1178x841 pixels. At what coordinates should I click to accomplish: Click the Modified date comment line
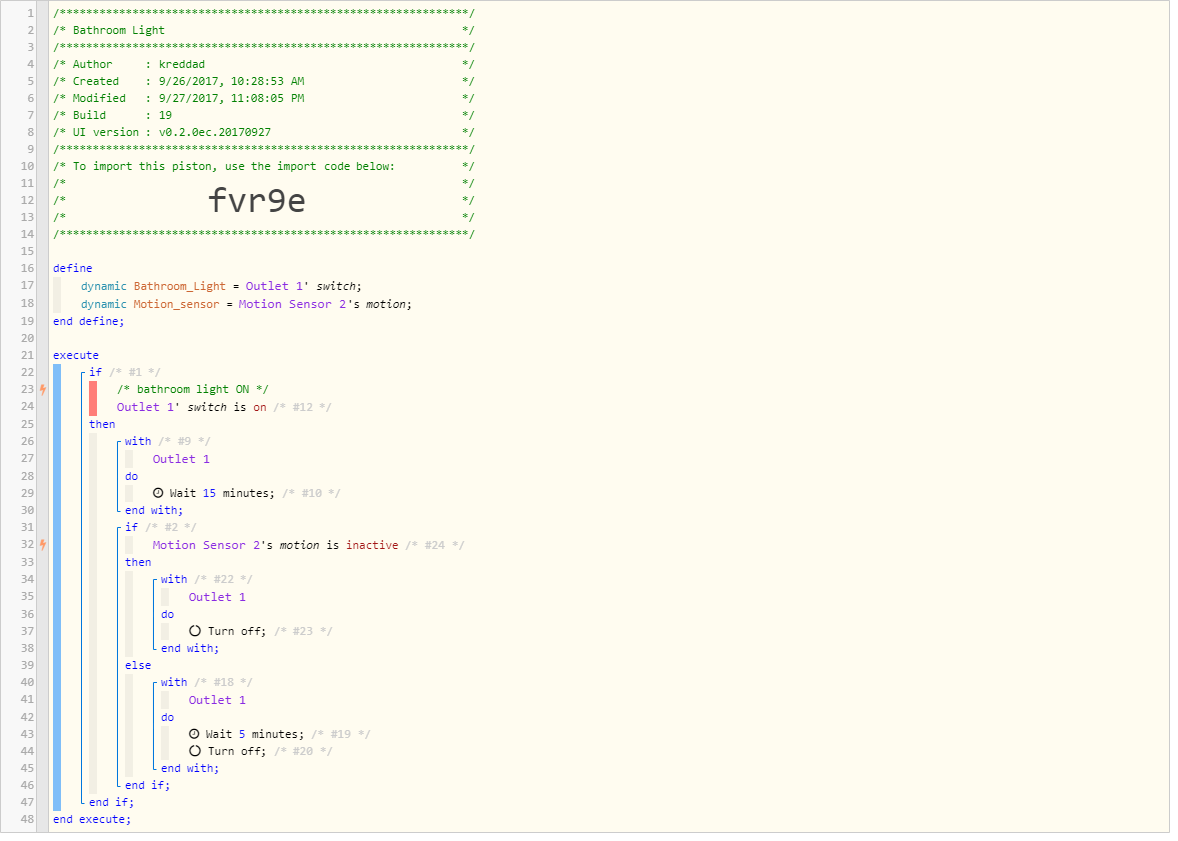[264, 98]
